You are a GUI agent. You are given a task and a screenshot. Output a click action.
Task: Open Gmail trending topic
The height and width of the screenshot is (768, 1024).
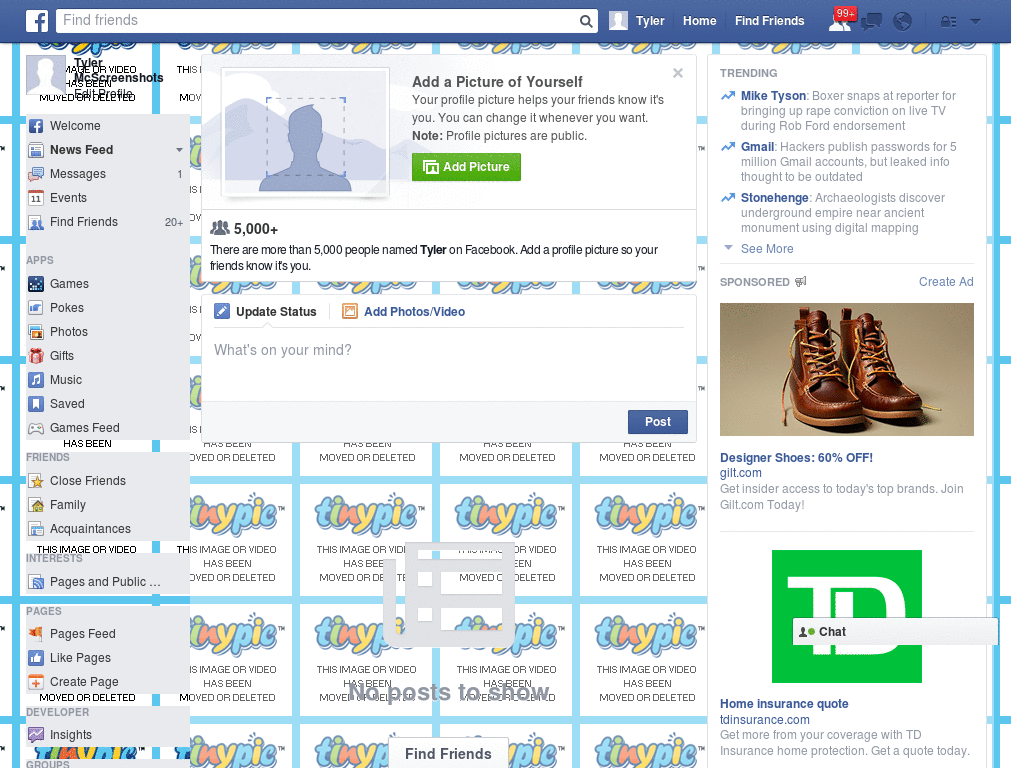pyautogui.click(x=757, y=147)
